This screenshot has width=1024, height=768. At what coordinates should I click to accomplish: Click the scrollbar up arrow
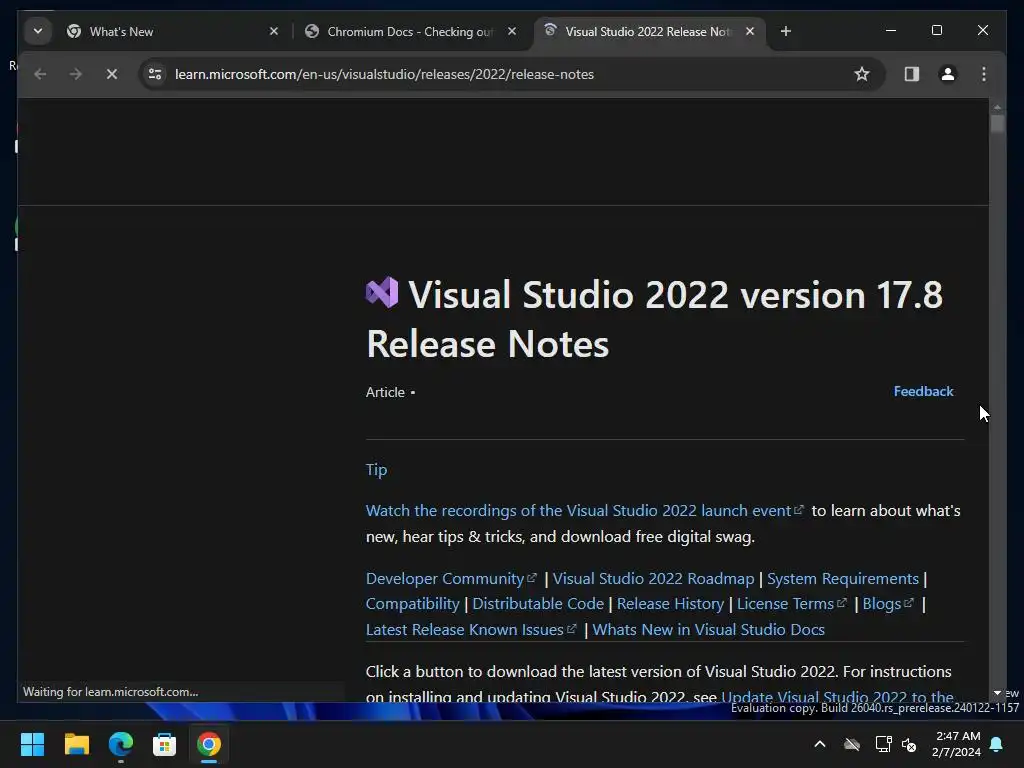(x=997, y=106)
